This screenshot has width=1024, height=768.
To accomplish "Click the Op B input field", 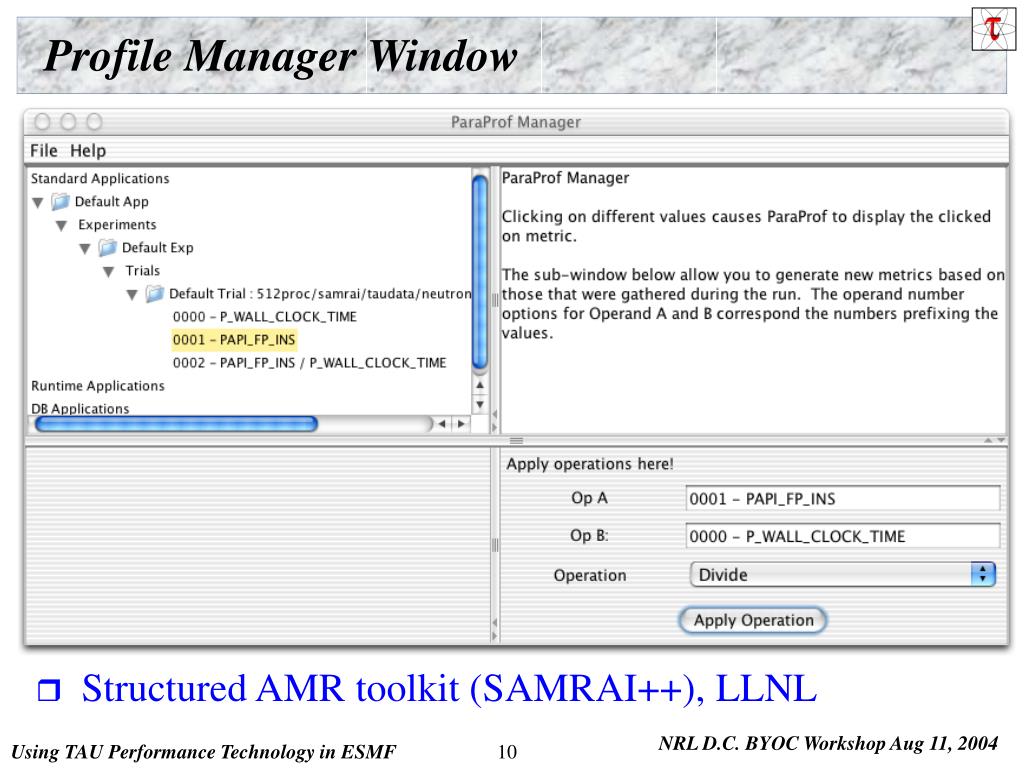I will click(842, 536).
